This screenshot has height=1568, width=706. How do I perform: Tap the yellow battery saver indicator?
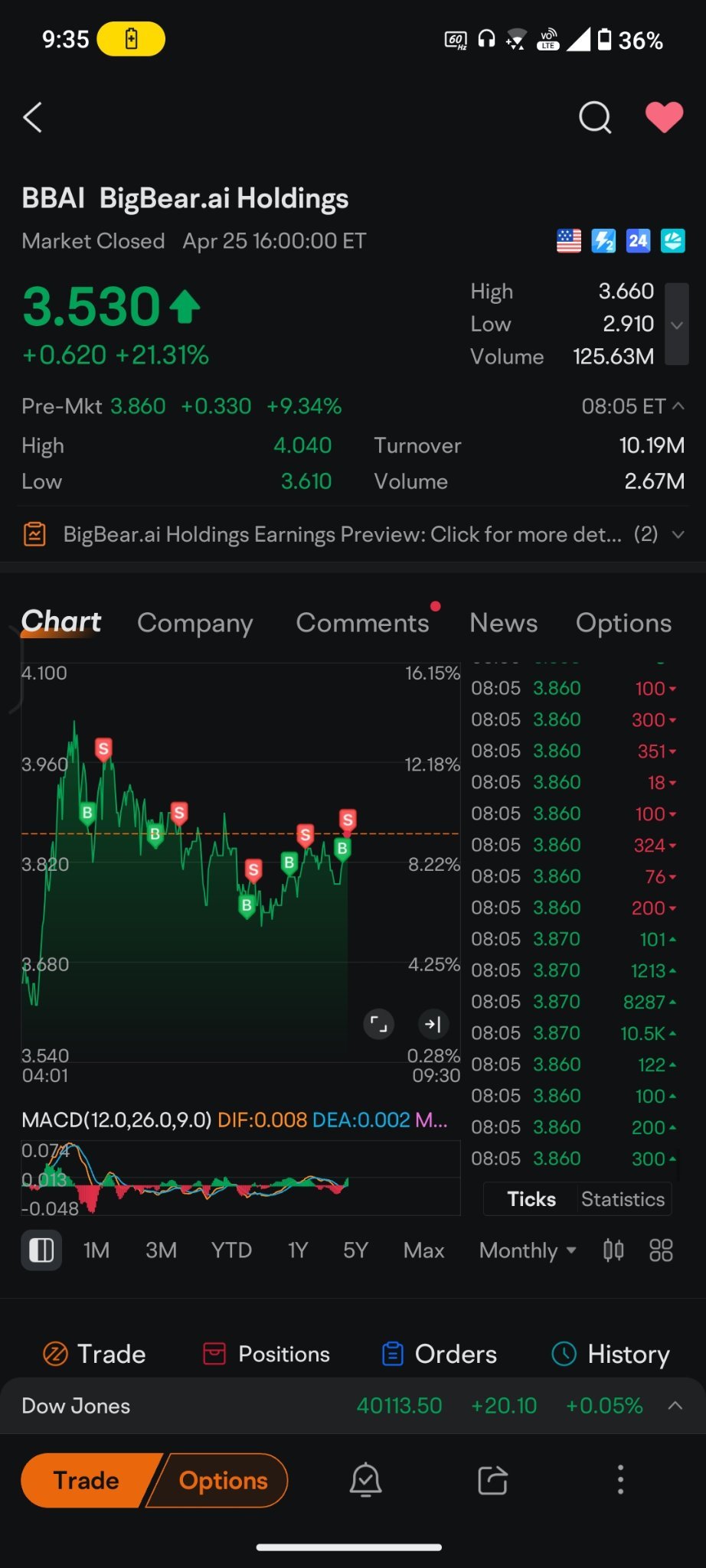point(131,39)
